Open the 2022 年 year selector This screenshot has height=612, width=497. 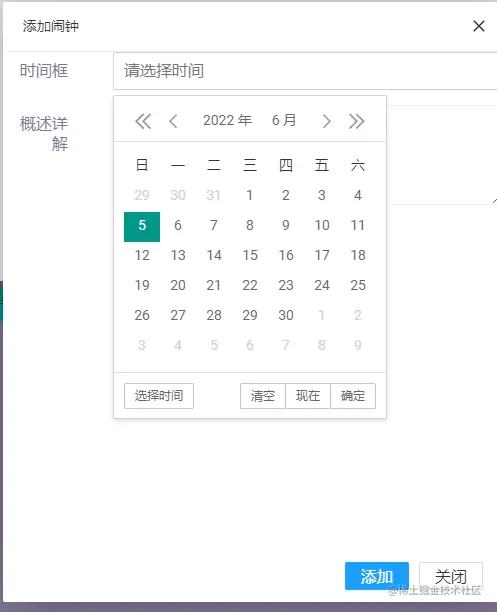(227, 120)
